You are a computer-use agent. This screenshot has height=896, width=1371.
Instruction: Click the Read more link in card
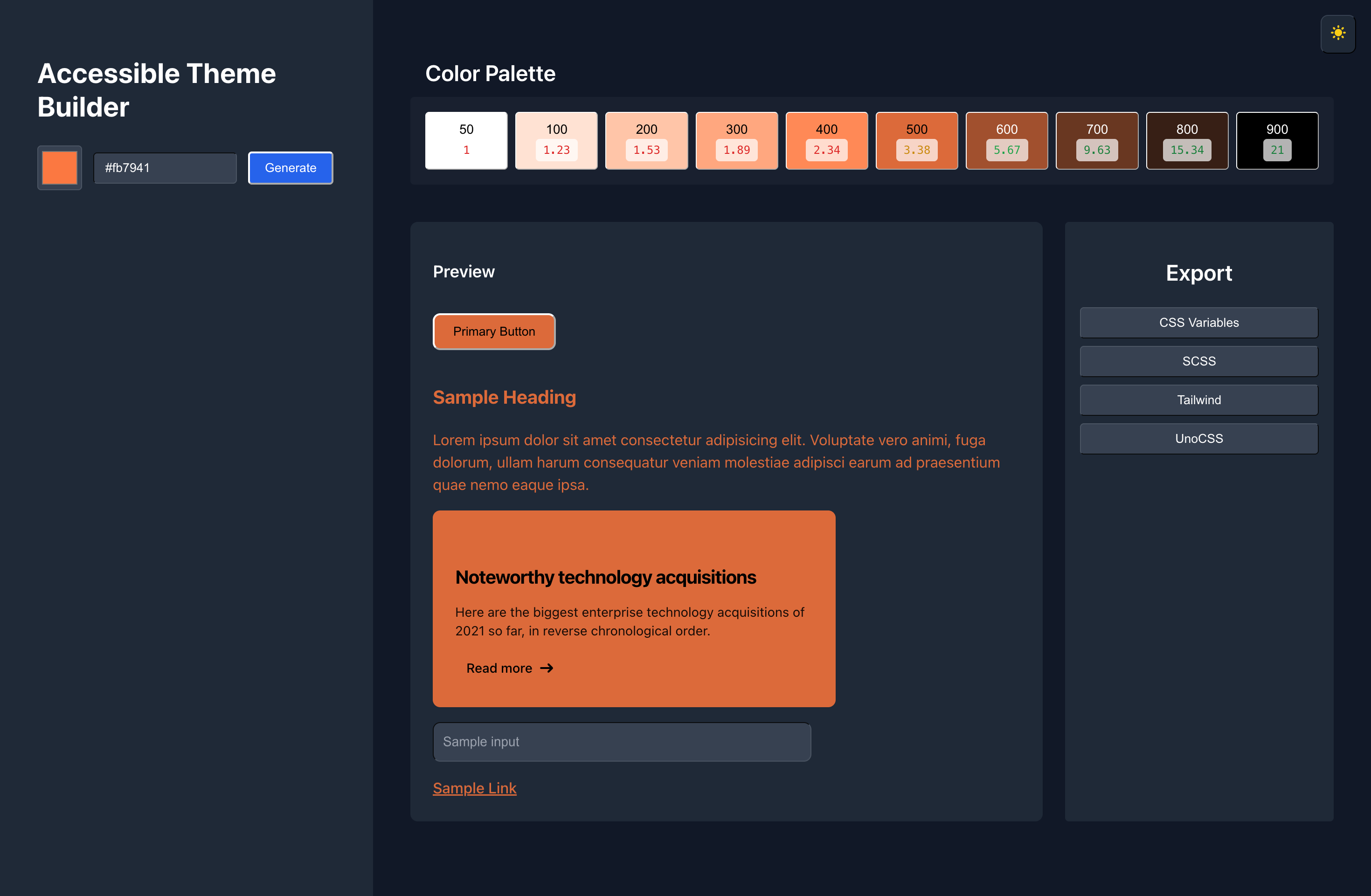499,668
